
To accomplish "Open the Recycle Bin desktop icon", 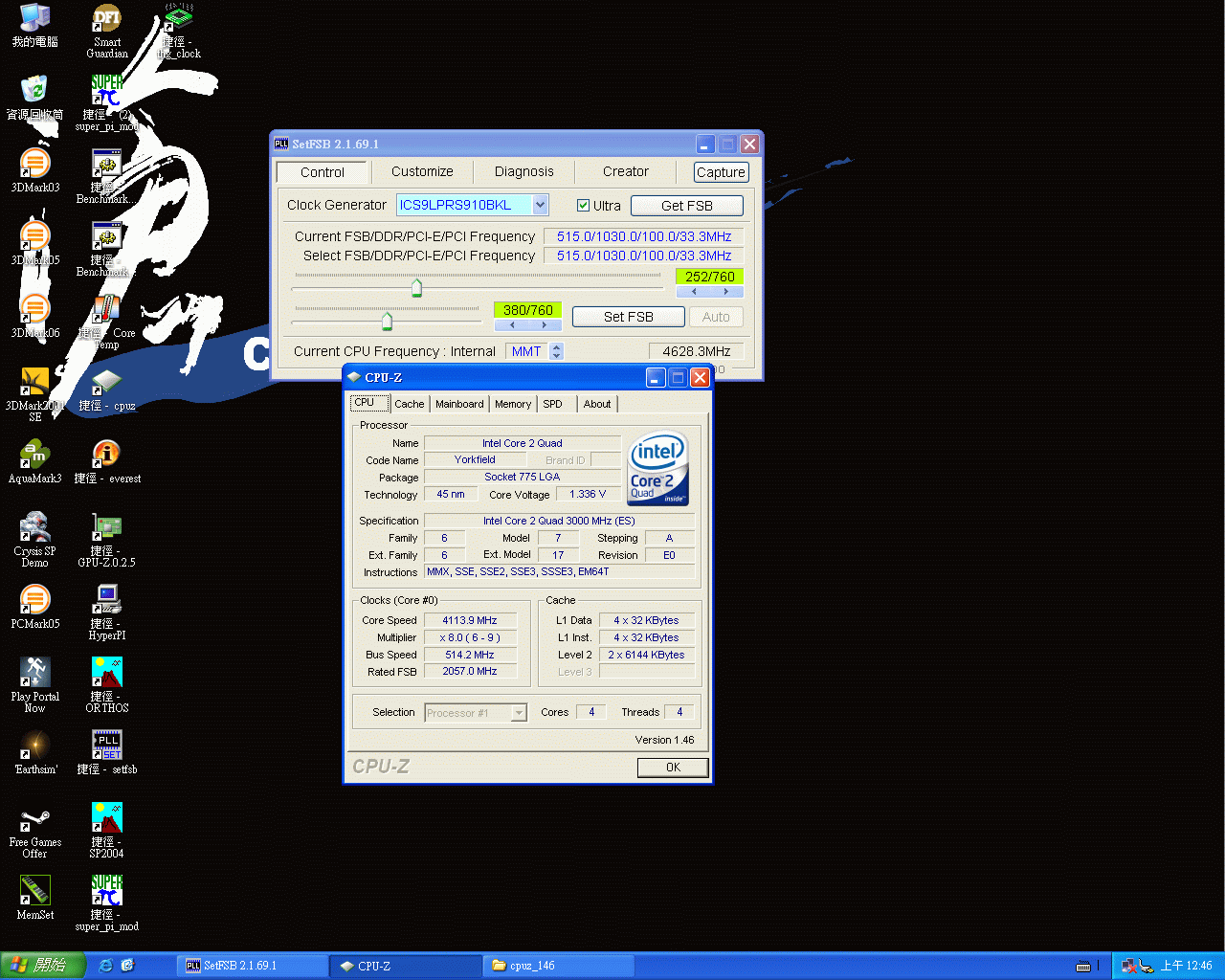I will pyautogui.click(x=35, y=98).
